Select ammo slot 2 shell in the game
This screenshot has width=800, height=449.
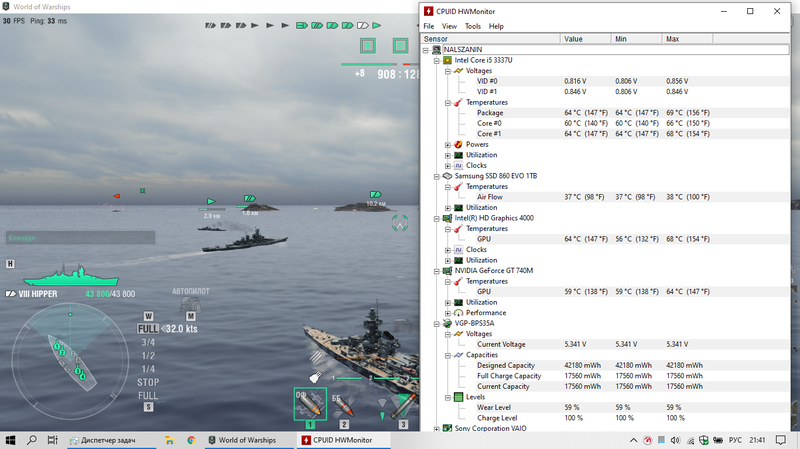click(343, 406)
